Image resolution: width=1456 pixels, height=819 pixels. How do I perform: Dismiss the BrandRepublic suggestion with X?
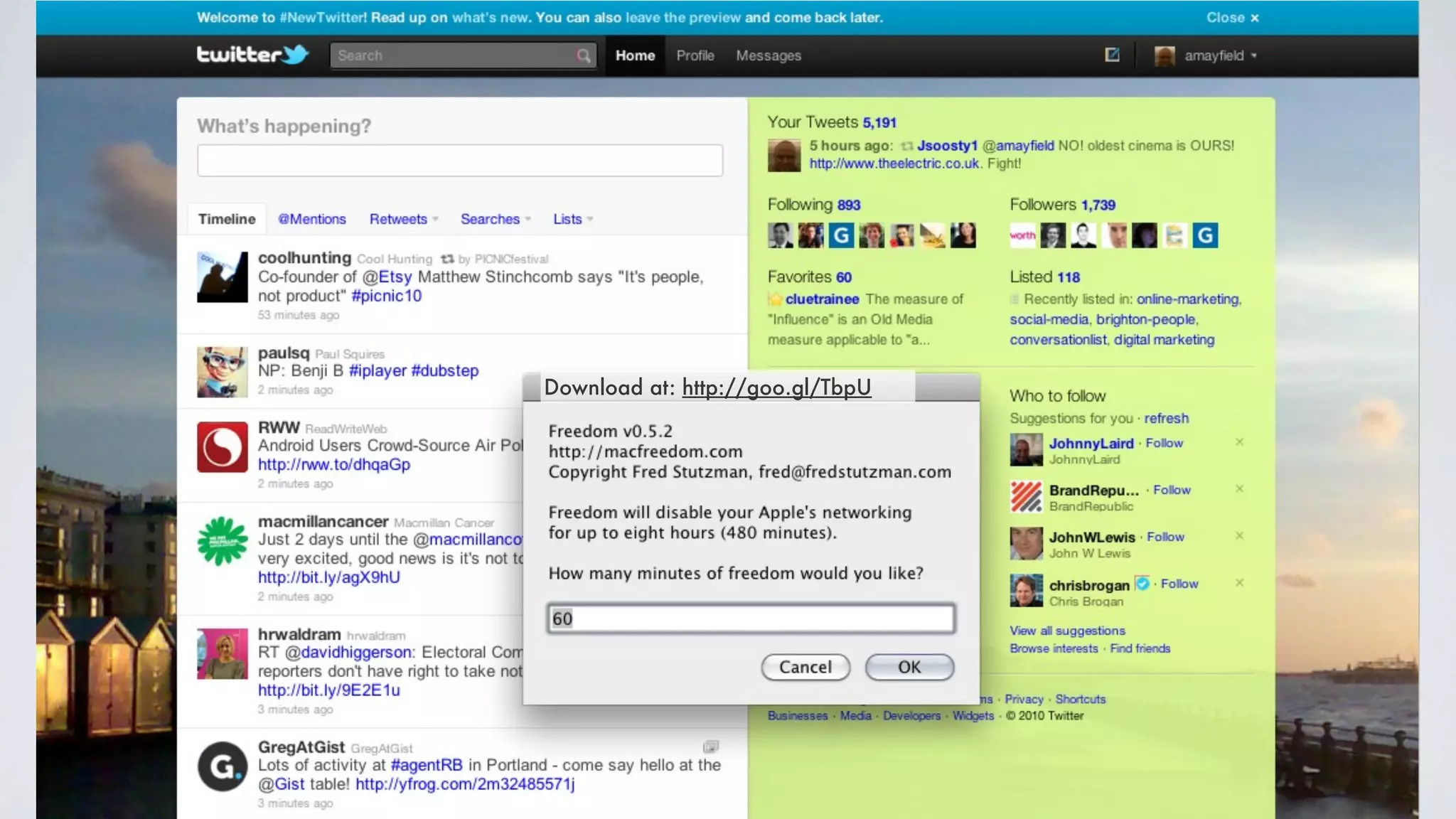tap(1239, 489)
